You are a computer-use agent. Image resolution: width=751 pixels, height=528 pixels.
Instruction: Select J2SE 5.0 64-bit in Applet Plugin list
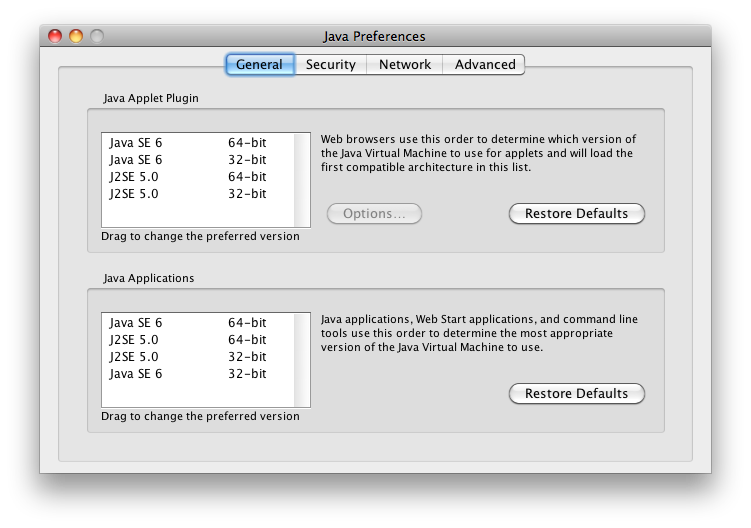click(198, 177)
